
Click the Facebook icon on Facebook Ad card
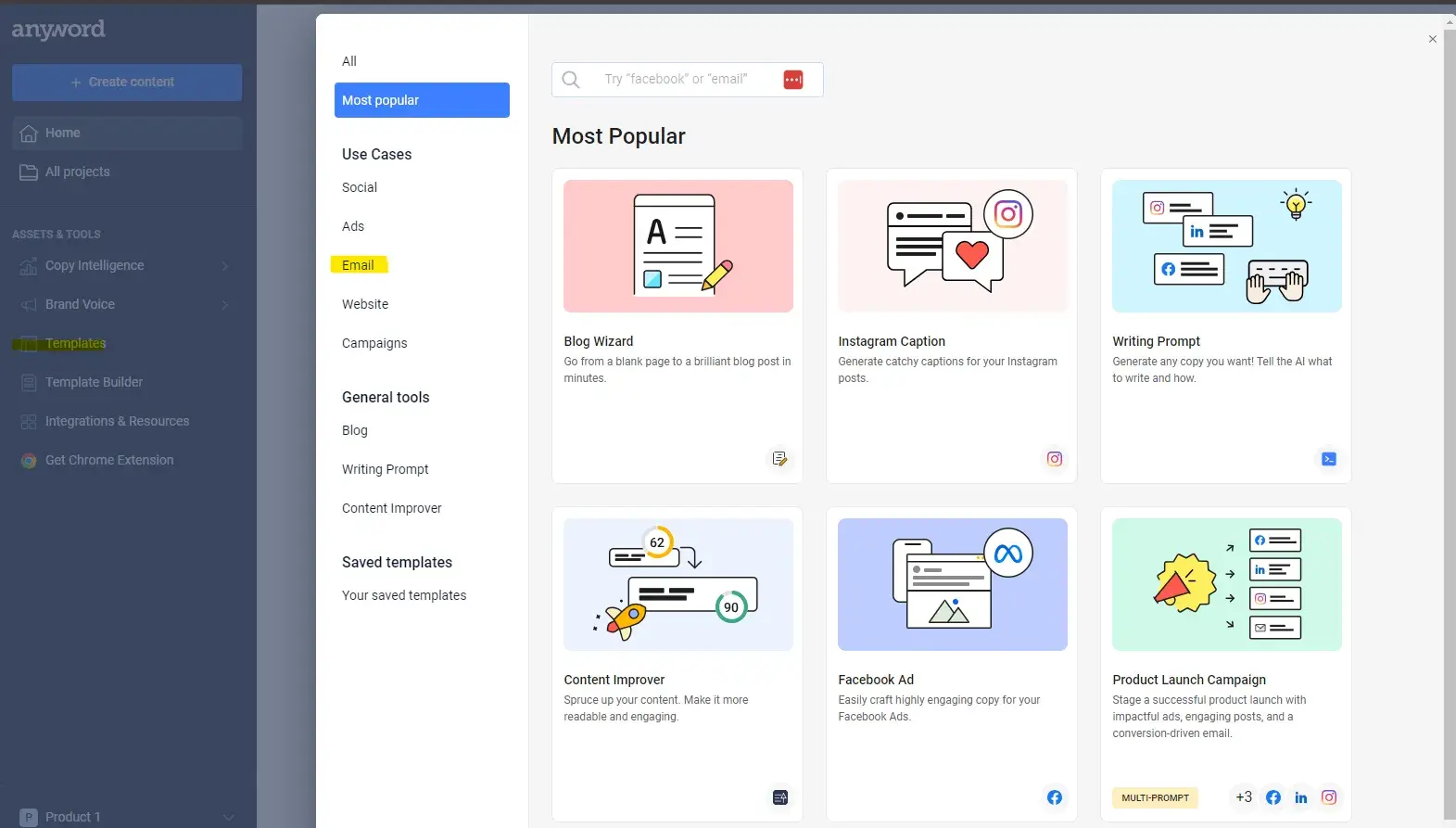pos(1054,797)
